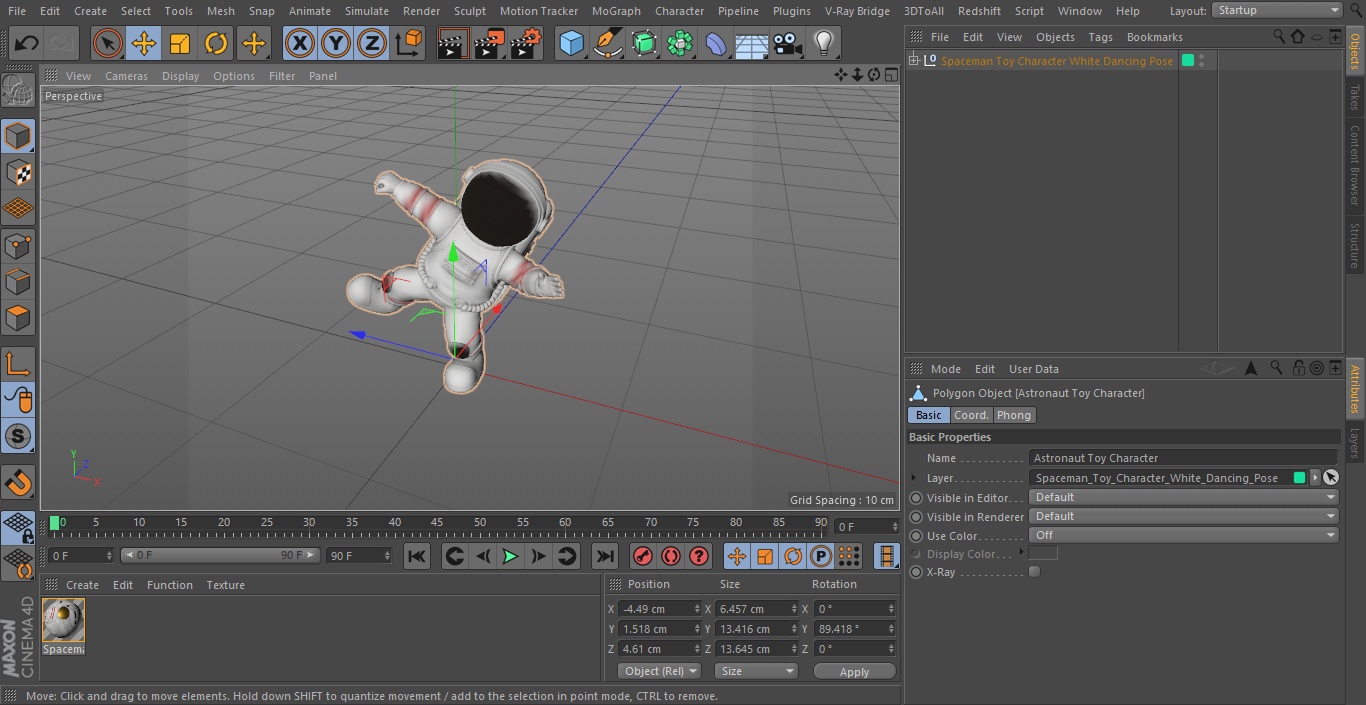Open material manager Create menu

[x=82, y=585]
